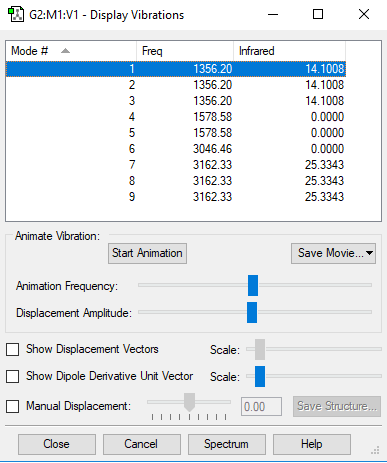Click the Dipole Derivative Scale slider handle

click(260, 376)
